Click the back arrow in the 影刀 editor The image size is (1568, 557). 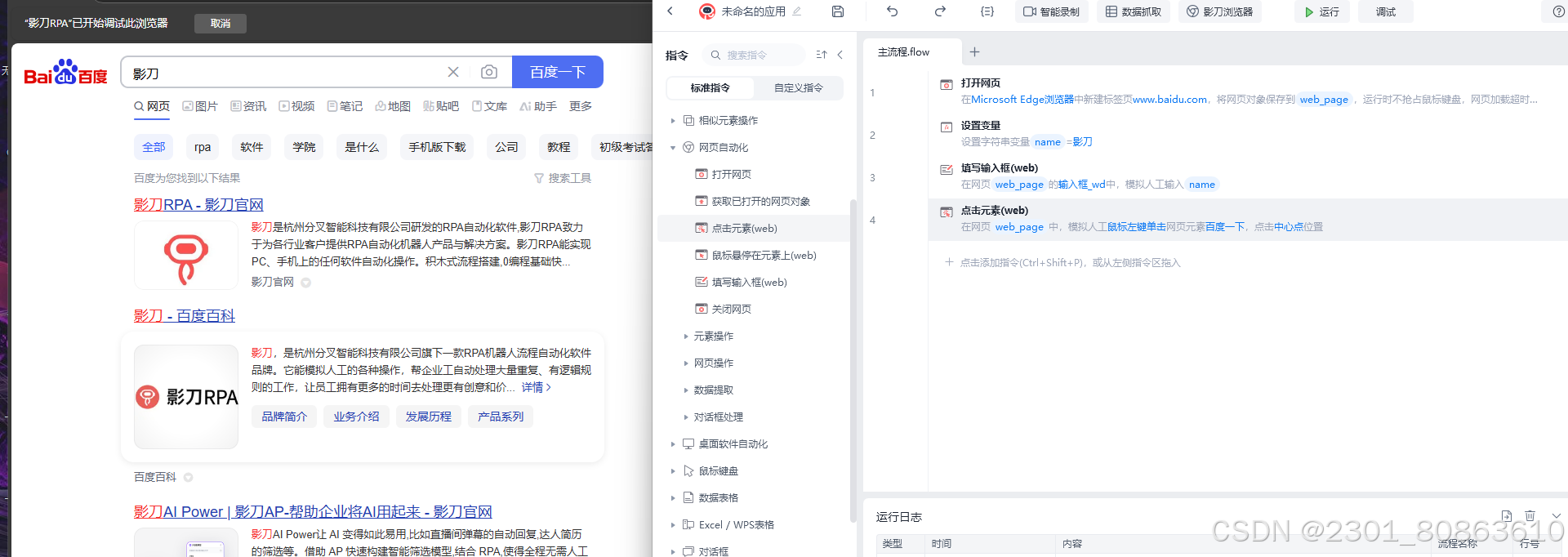click(670, 11)
